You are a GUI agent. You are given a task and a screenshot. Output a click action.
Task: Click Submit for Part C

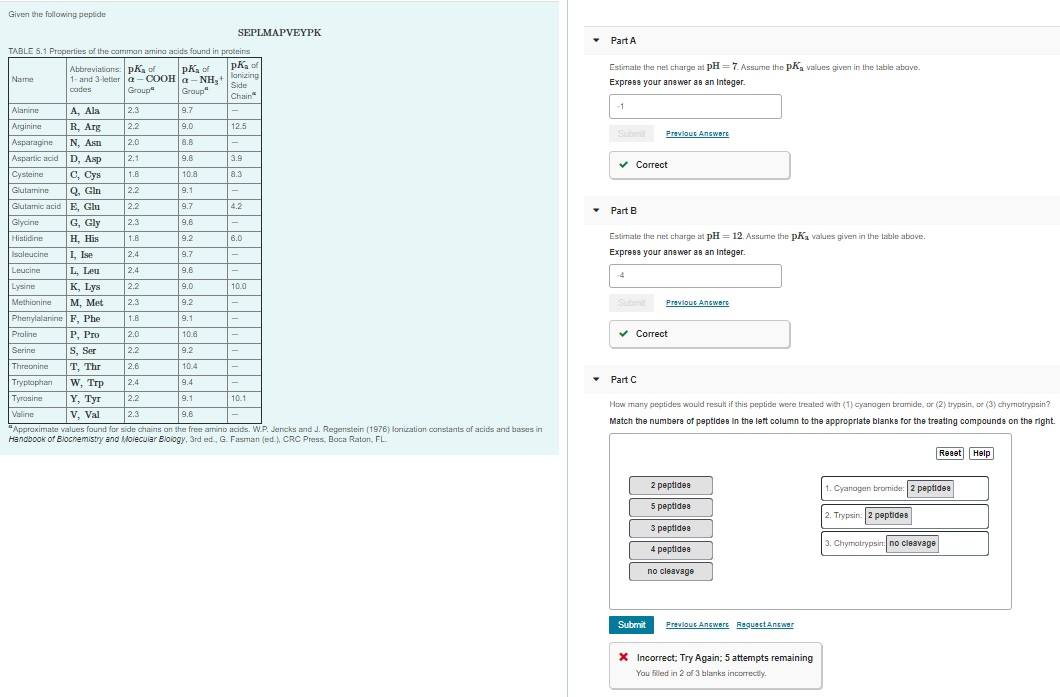pyautogui.click(x=631, y=624)
